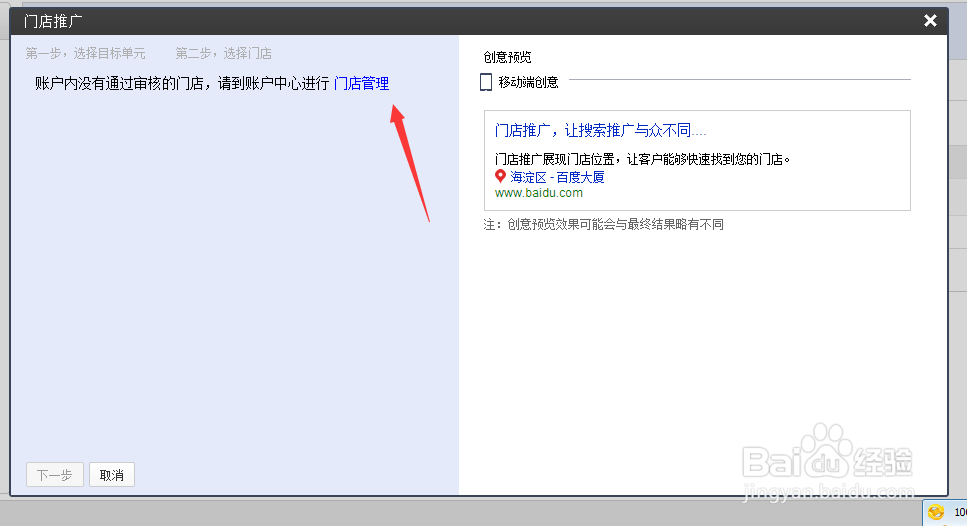
Task: Select the 第二步,选择门店 step
Action: [223, 54]
